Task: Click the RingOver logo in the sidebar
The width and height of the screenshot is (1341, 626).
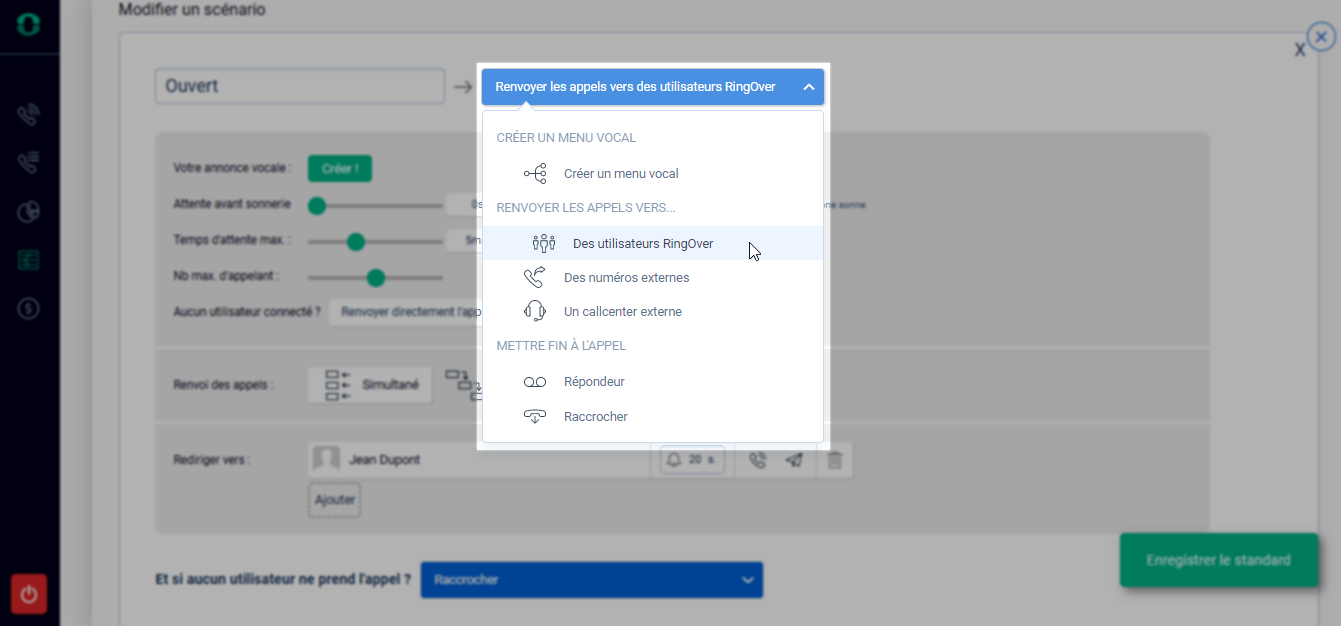Action: [x=29, y=26]
